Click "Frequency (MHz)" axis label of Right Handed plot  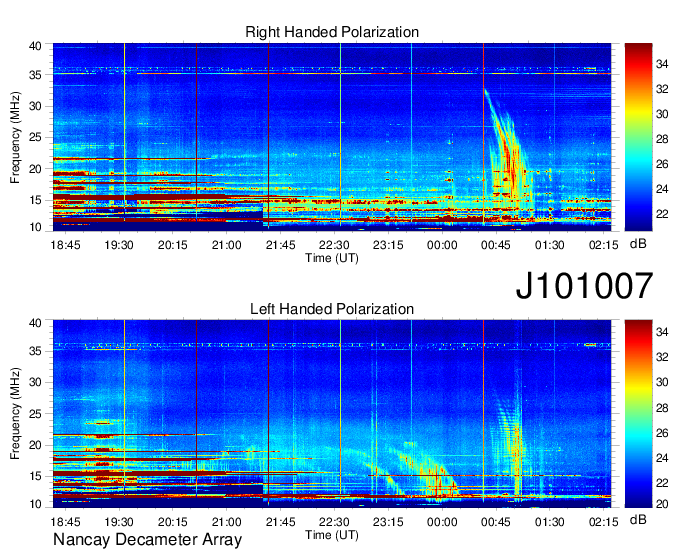point(15,137)
